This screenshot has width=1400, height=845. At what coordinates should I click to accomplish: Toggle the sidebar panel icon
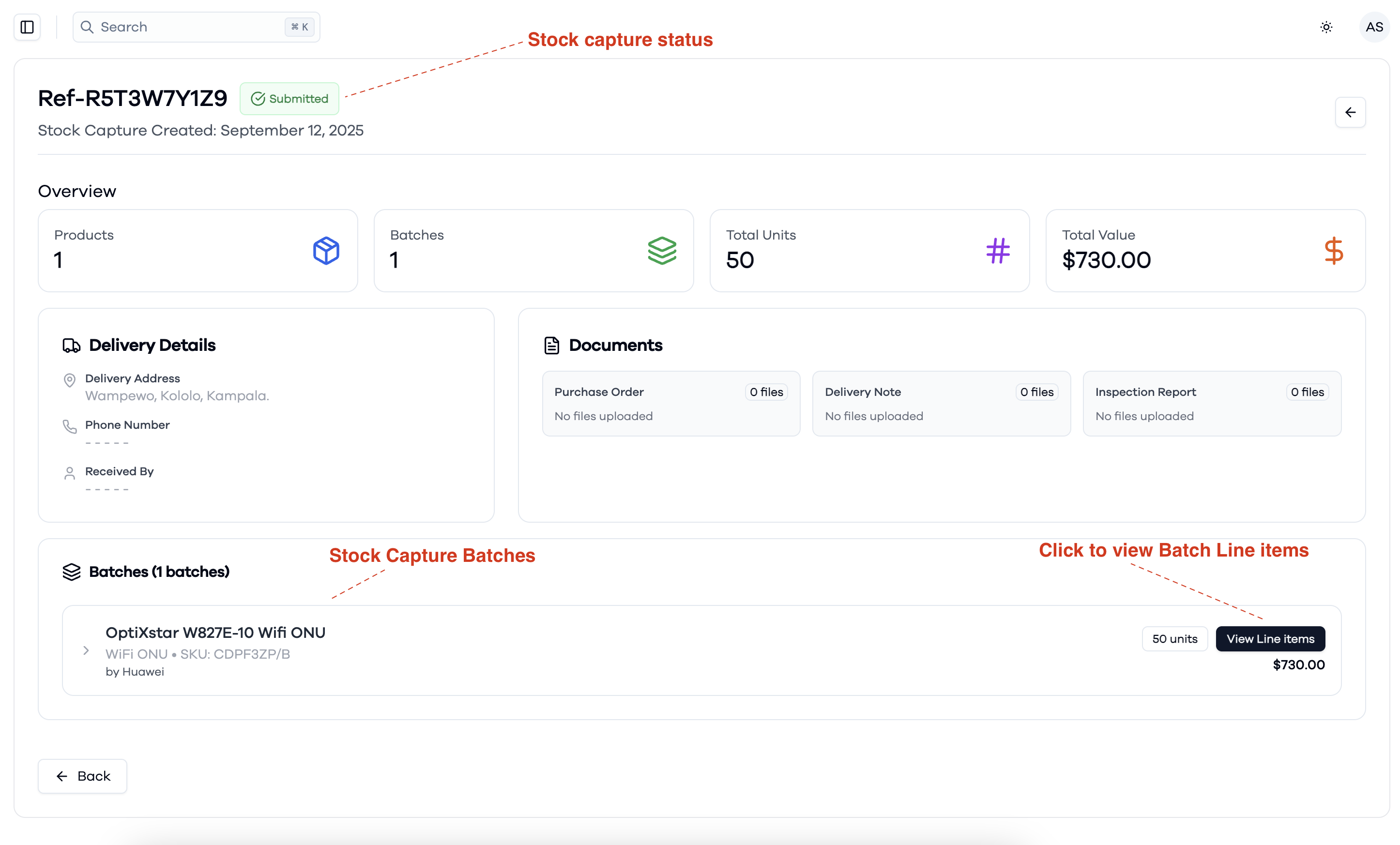tap(27, 27)
